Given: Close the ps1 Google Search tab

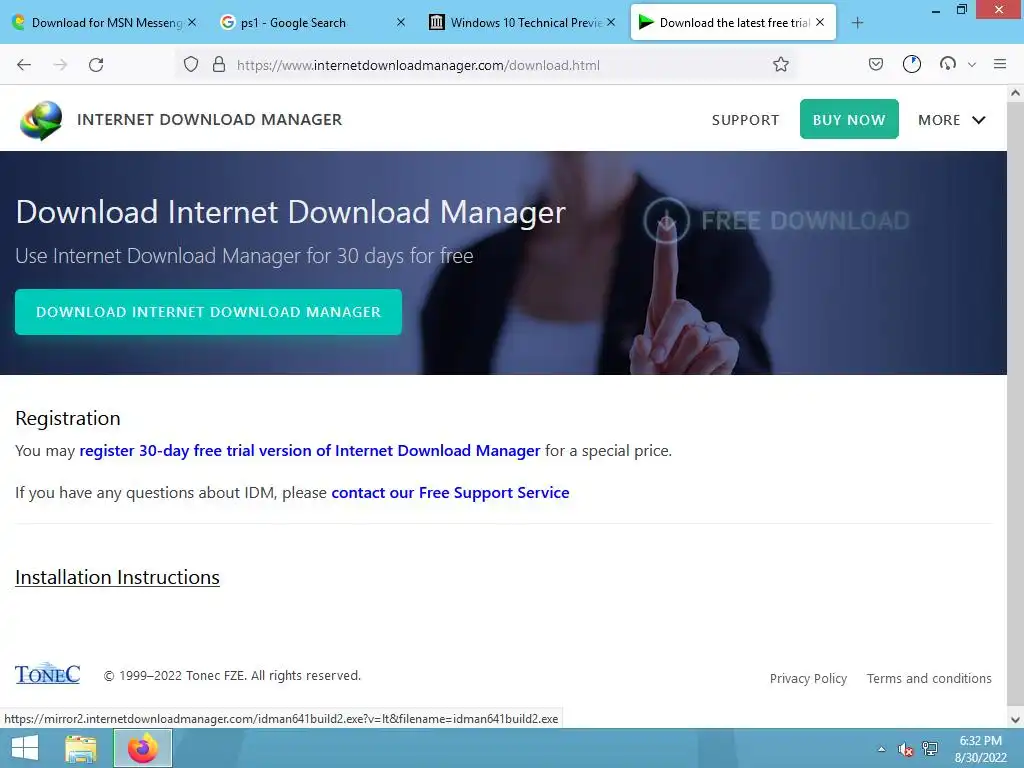Looking at the screenshot, I should pyautogui.click(x=401, y=22).
